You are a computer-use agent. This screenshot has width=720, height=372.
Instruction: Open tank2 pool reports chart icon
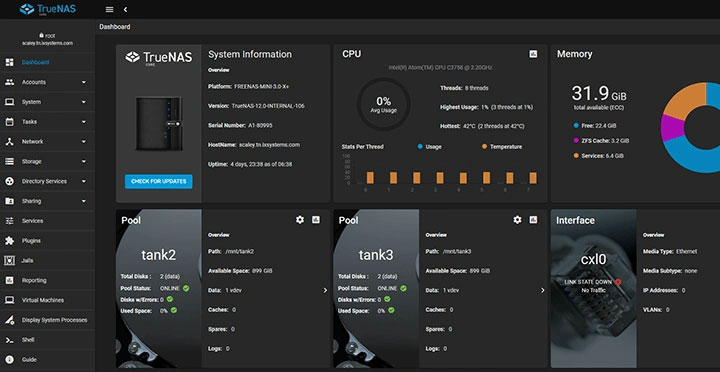[315, 220]
